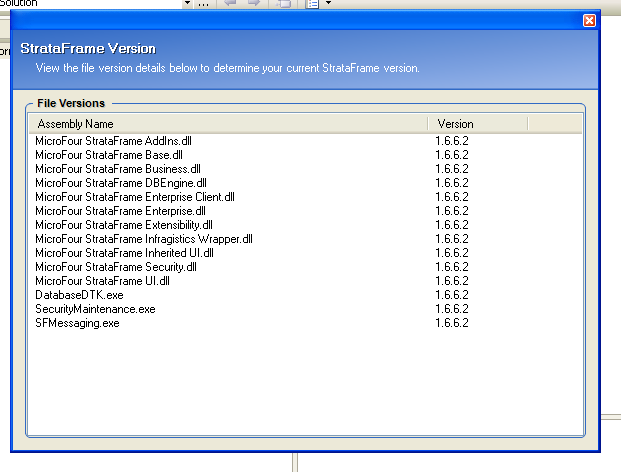This screenshot has height=472, width=621.
Task: Select MicroFour StrataFrame Base.dll row
Action: [109, 156]
